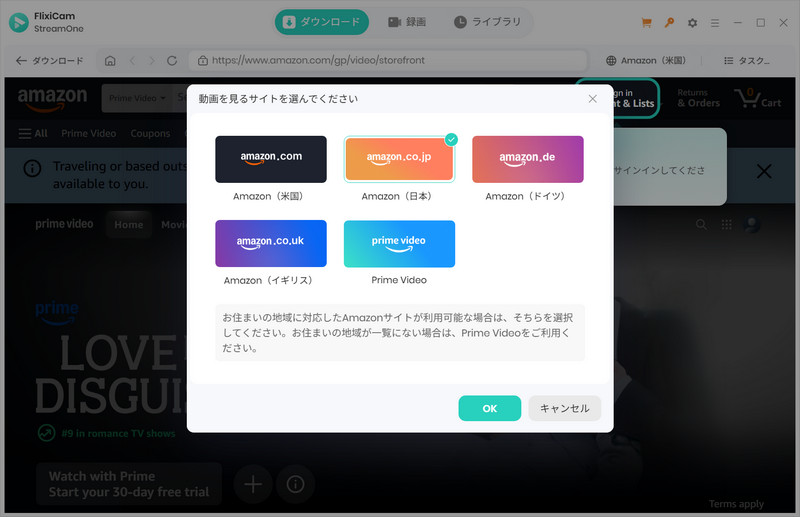Open Coupons link in Amazon nav
800x517 pixels.
150,134
